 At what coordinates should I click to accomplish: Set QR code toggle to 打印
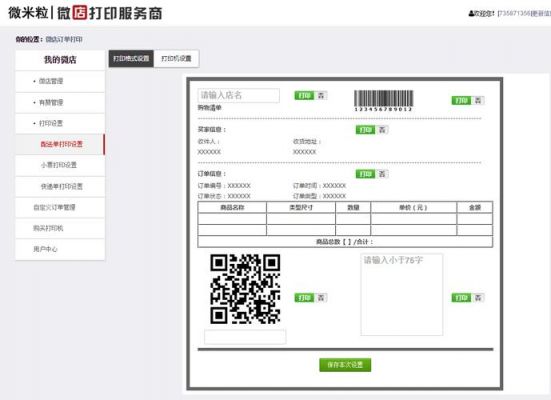pyautogui.click(x=304, y=298)
